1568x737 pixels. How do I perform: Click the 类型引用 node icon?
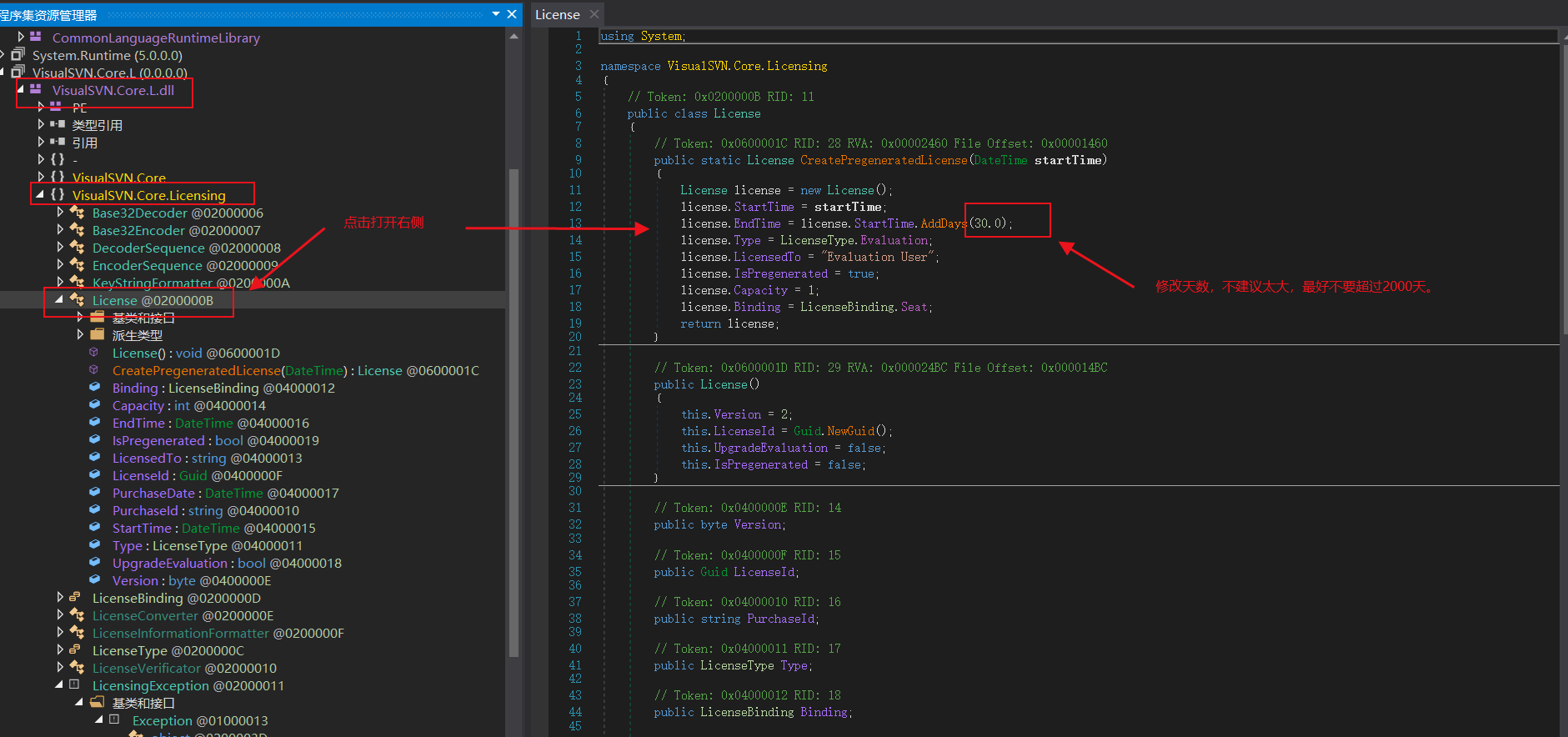(58, 124)
